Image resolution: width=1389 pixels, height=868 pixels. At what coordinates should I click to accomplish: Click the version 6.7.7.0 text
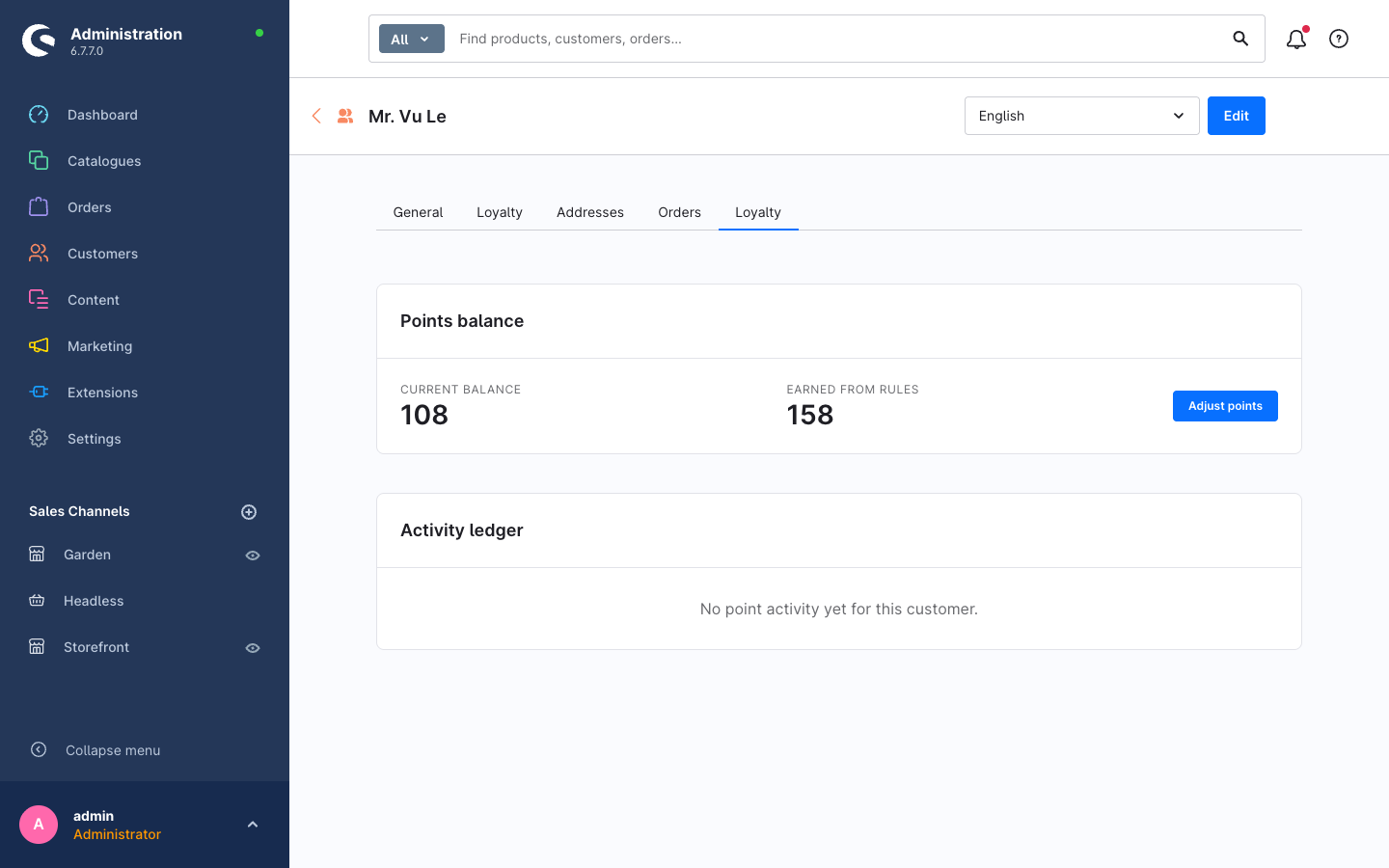[87, 51]
